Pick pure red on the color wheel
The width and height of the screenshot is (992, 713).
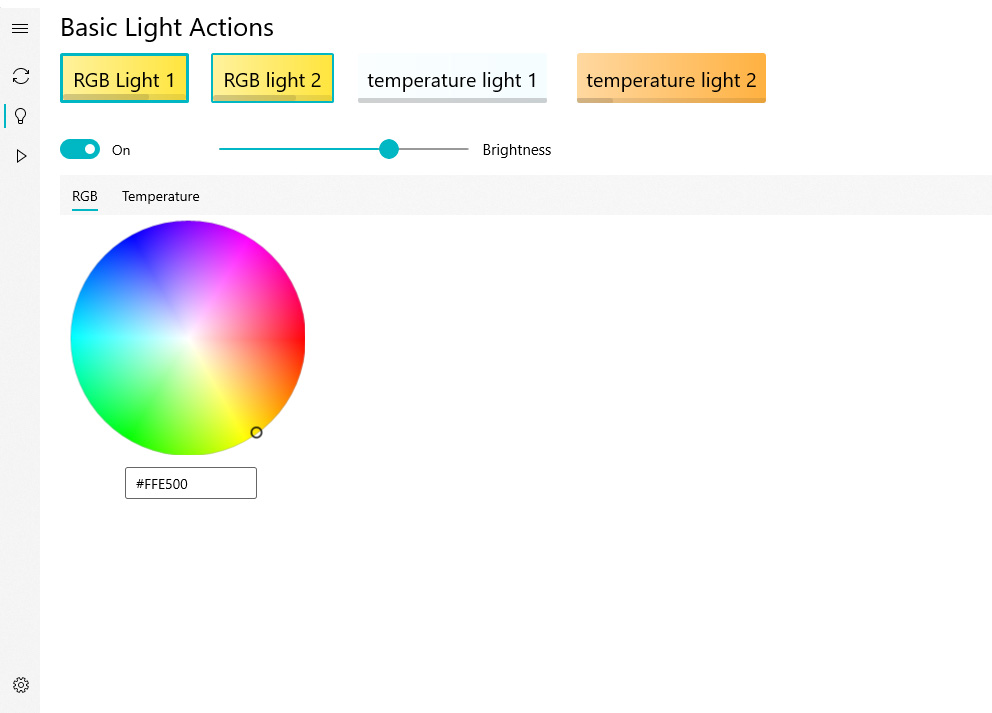point(297,339)
